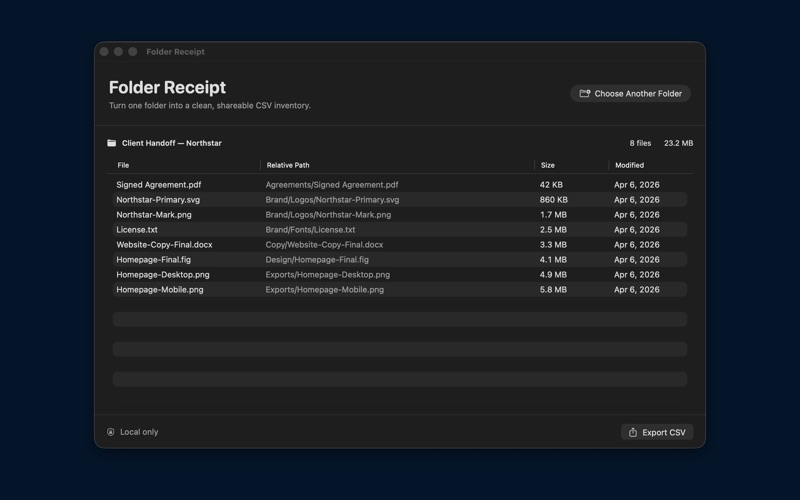800x500 pixels.
Task: Sort by the Relative Path column header
Action: pyautogui.click(x=288, y=165)
